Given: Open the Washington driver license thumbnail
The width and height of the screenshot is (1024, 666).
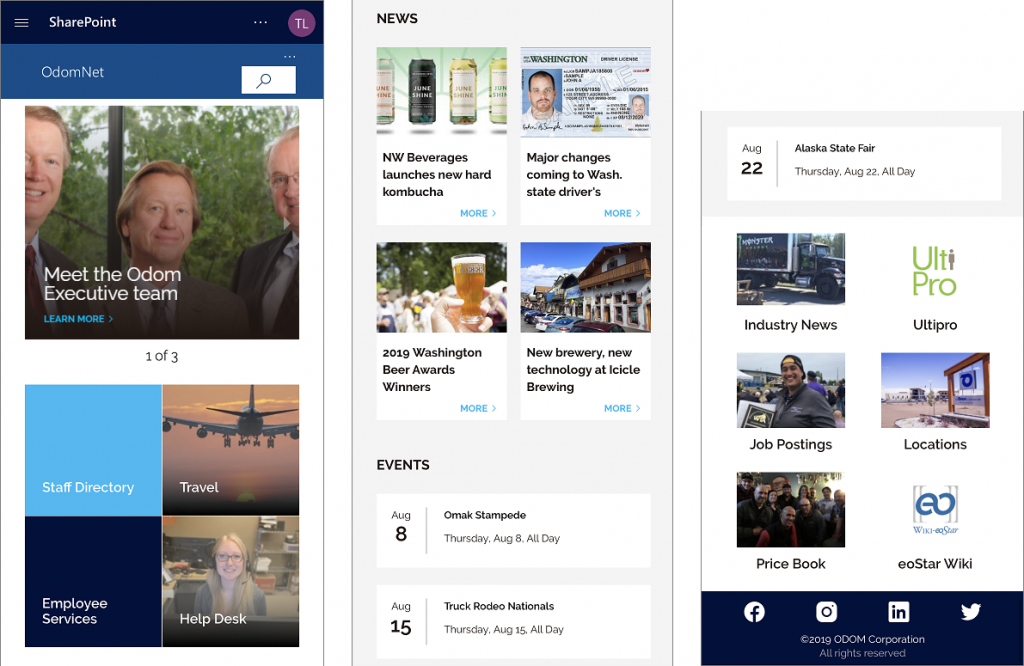Looking at the screenshot, I should 586,91.
